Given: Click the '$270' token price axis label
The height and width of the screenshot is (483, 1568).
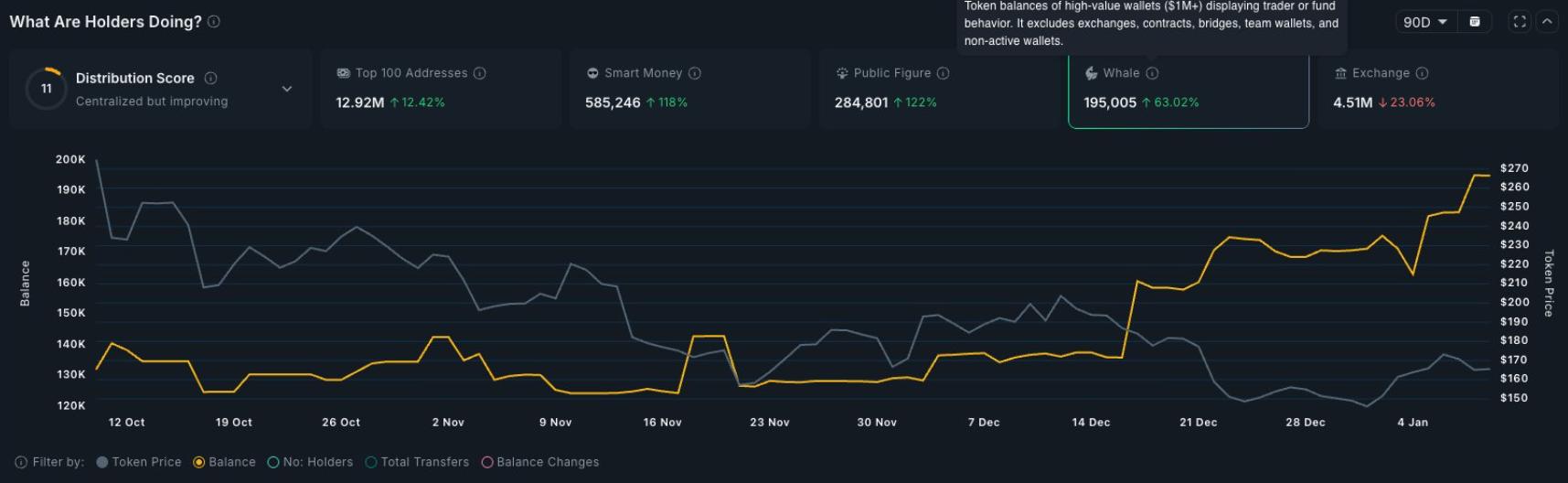Looking at the screenshot, I should (1514, 168).
